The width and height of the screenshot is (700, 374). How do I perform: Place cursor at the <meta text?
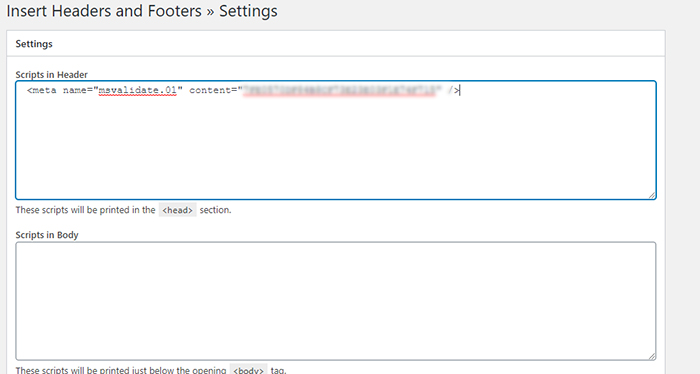(42, 90)
